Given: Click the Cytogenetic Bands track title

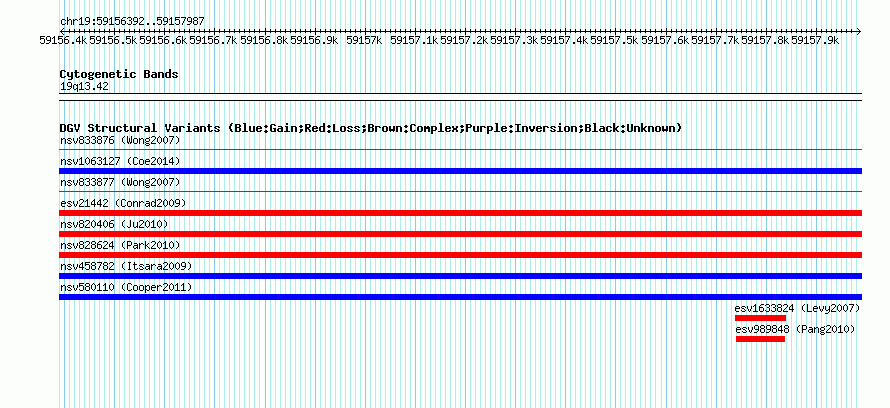Looking at the screenshot, I should 119,74.
